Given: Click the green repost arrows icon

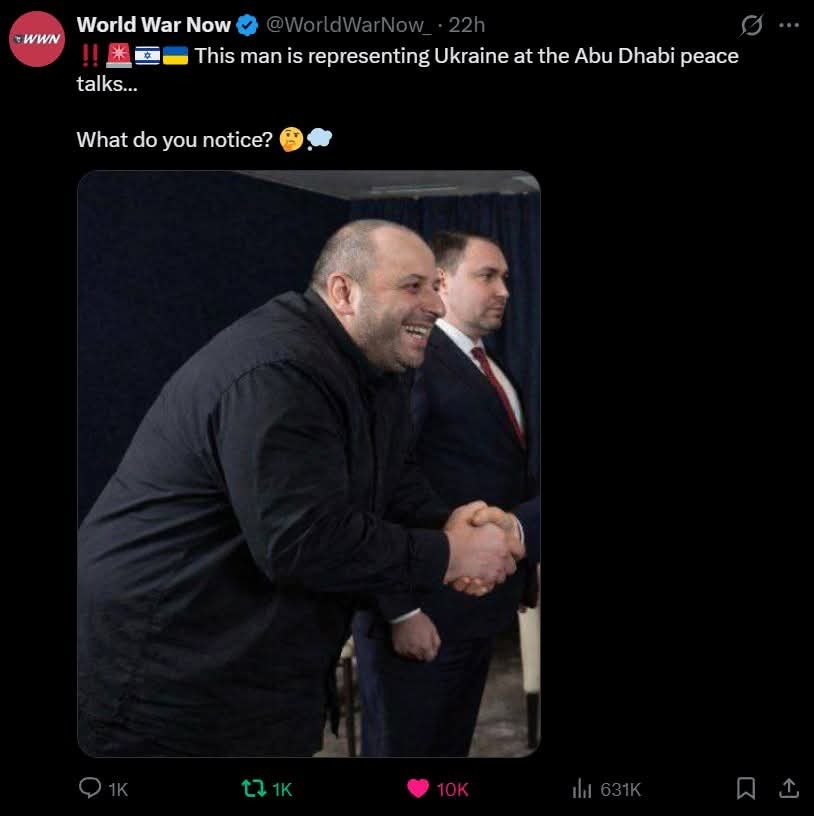Looking at the screenshot, I should click(254, 788).
